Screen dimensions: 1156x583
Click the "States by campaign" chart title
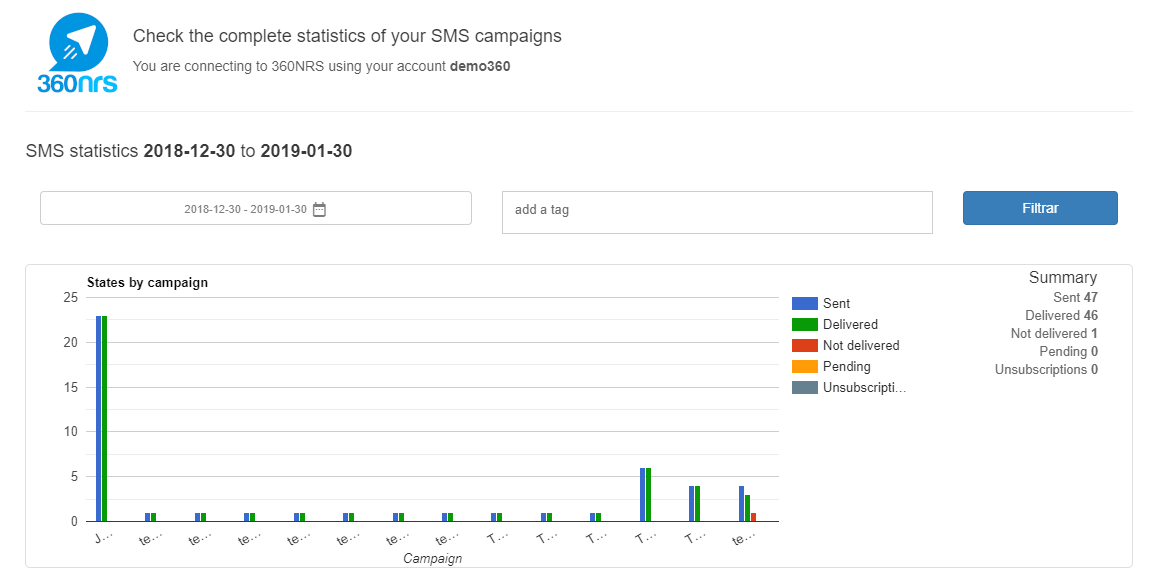(x=147, y=283)
